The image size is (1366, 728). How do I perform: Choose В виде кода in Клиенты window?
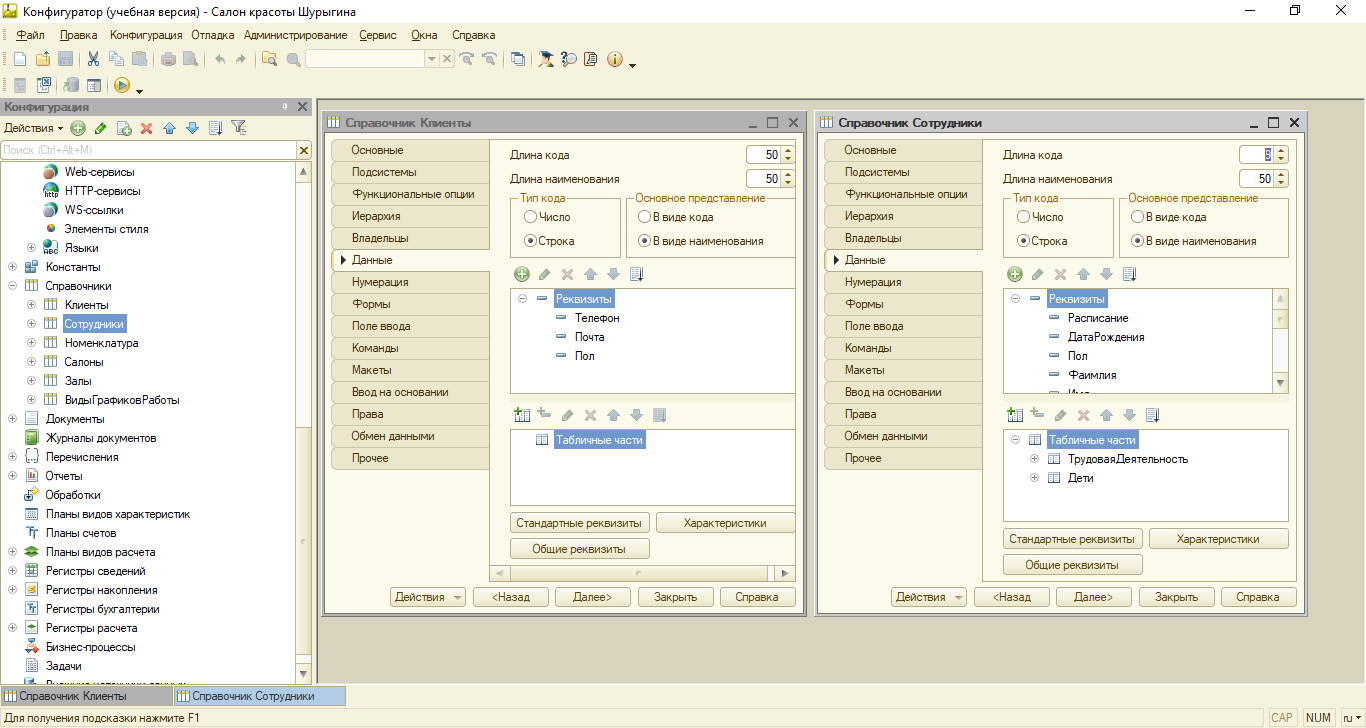pyautogui.click(x=644, y=217)
